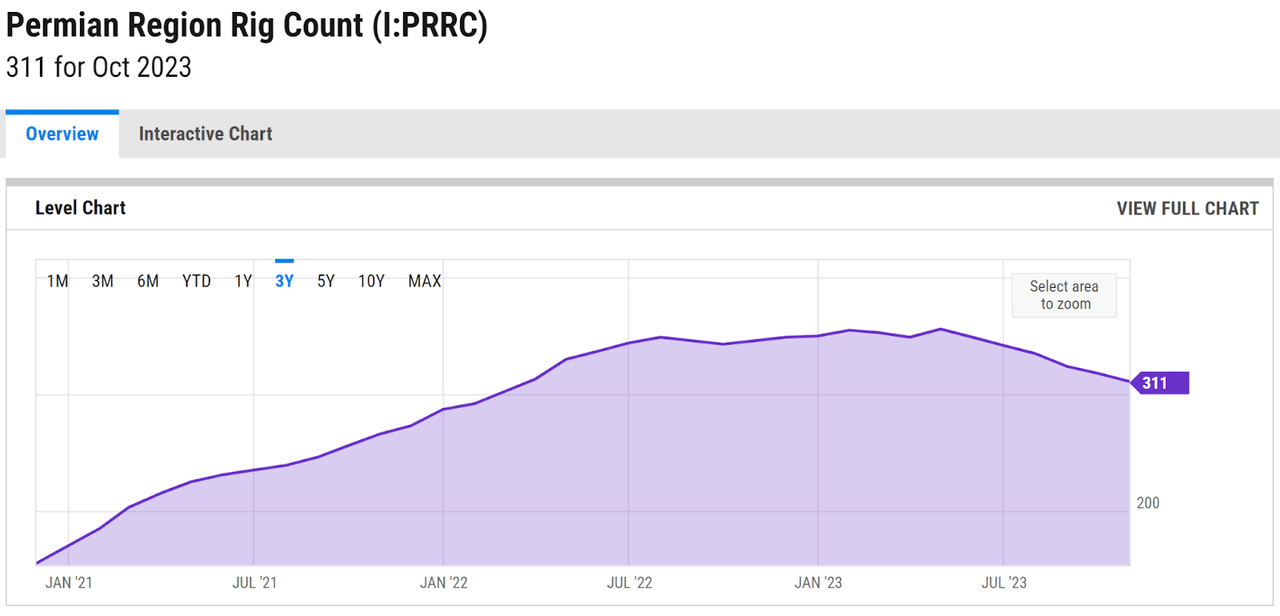Open VIEW FULL CHART
The width and height of the screenshot is (1280, 616).
(1187, 208)
